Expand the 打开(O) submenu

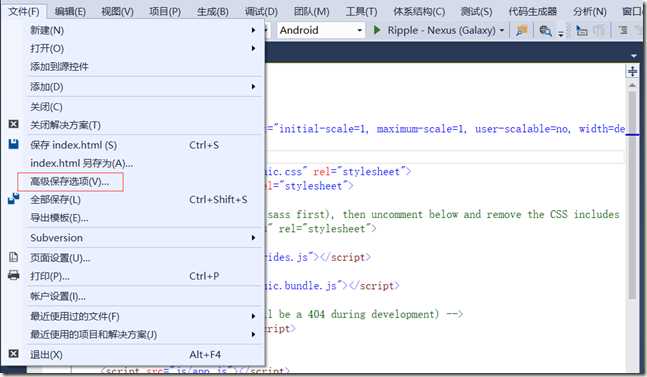click(x=253, y=48)
